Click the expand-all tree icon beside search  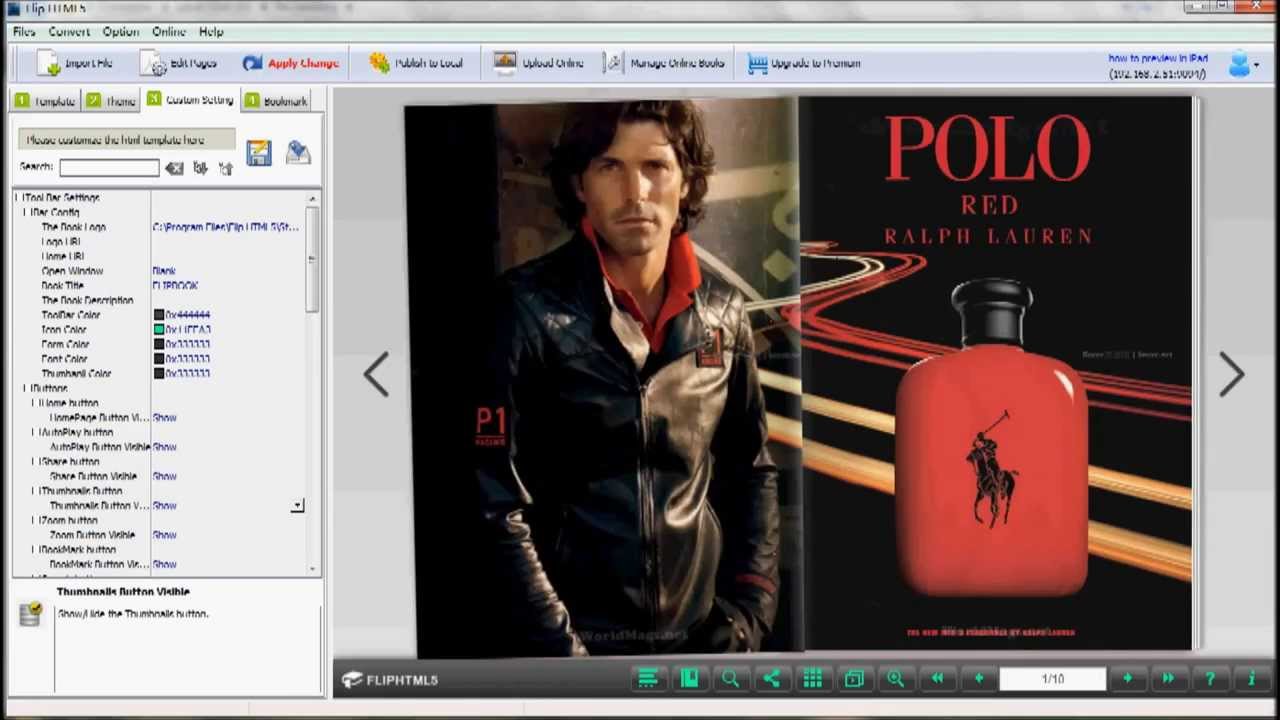200,168
